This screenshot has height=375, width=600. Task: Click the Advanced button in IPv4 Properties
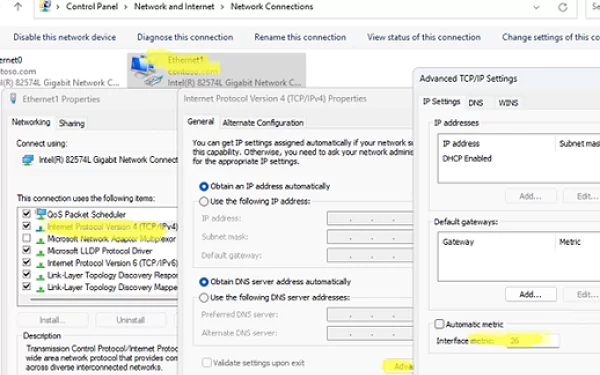point(398,367)
